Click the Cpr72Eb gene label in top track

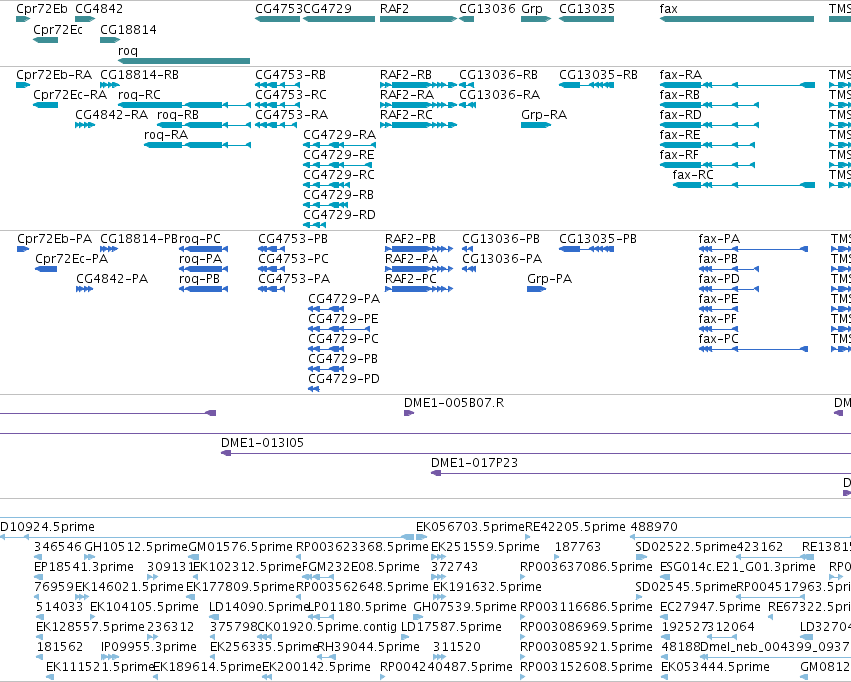pos(42,9)
